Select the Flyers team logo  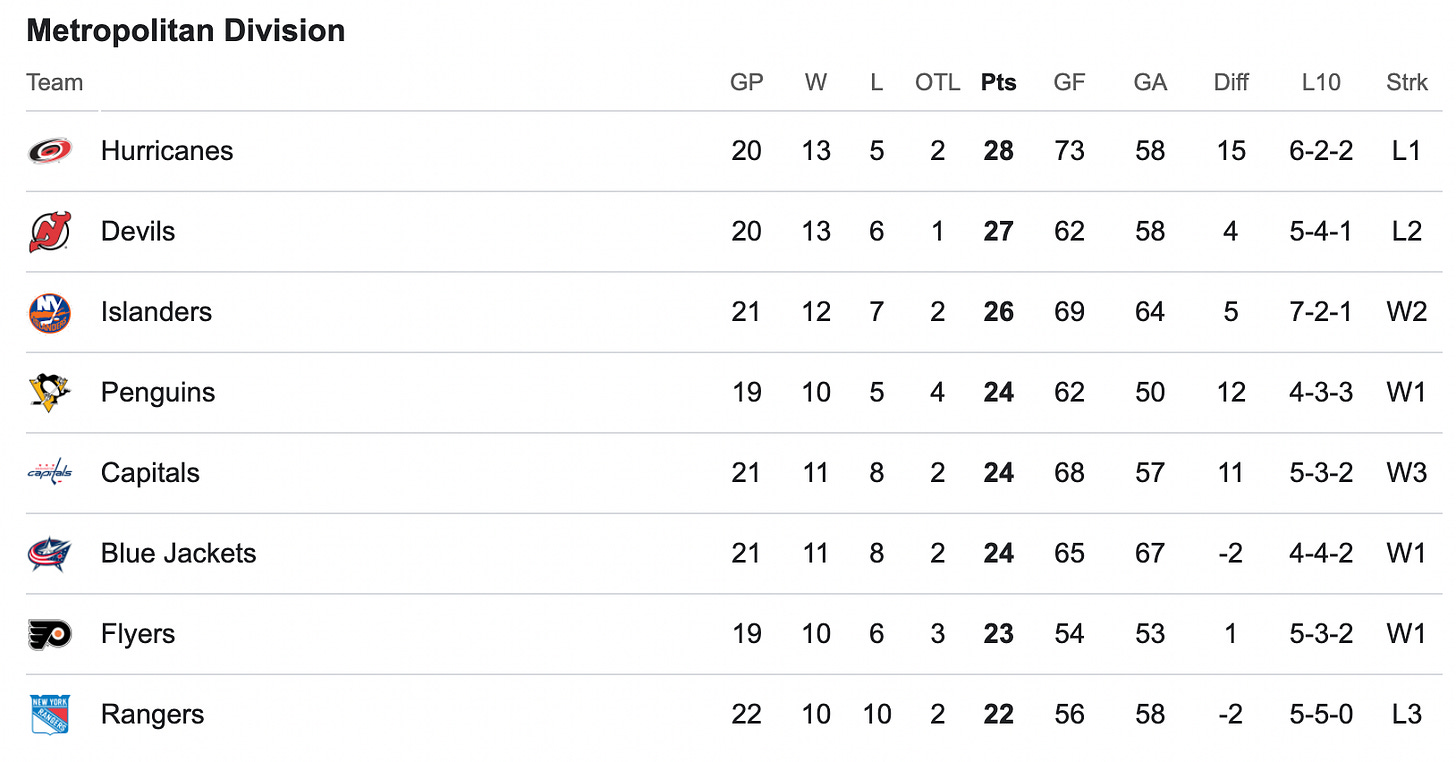click(49, 635)
